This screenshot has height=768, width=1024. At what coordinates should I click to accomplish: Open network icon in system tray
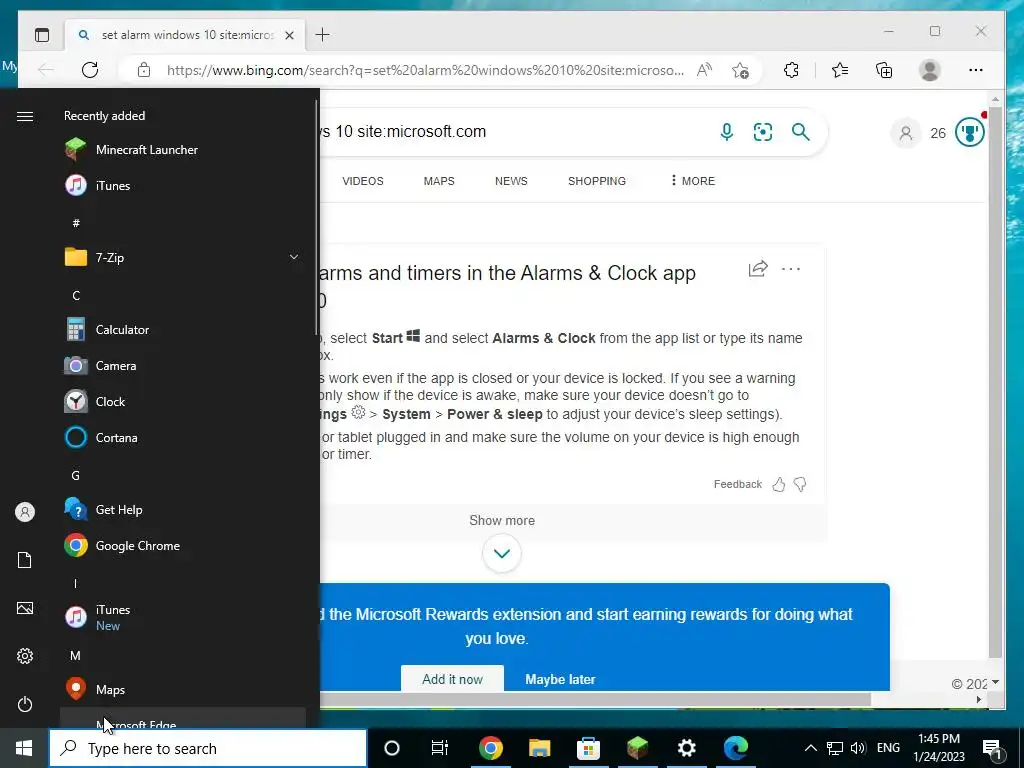pyautogui.click(x=835, y=748)
